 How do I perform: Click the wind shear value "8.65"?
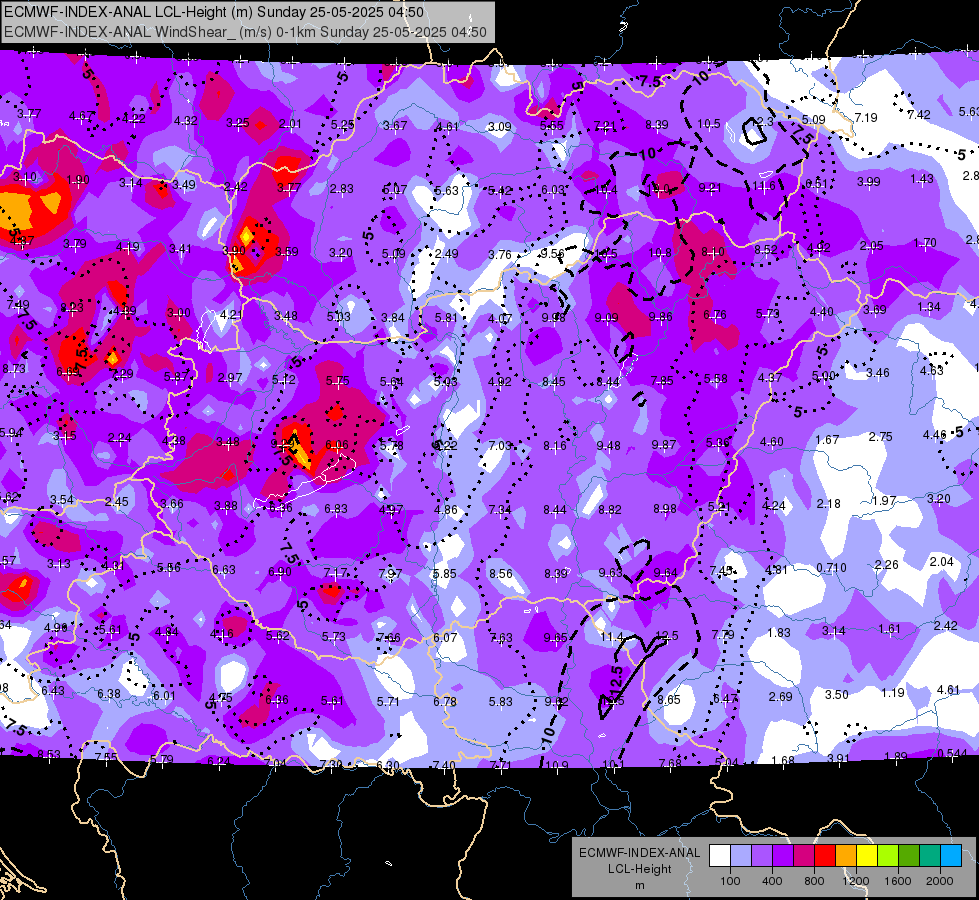pos(669,700)
